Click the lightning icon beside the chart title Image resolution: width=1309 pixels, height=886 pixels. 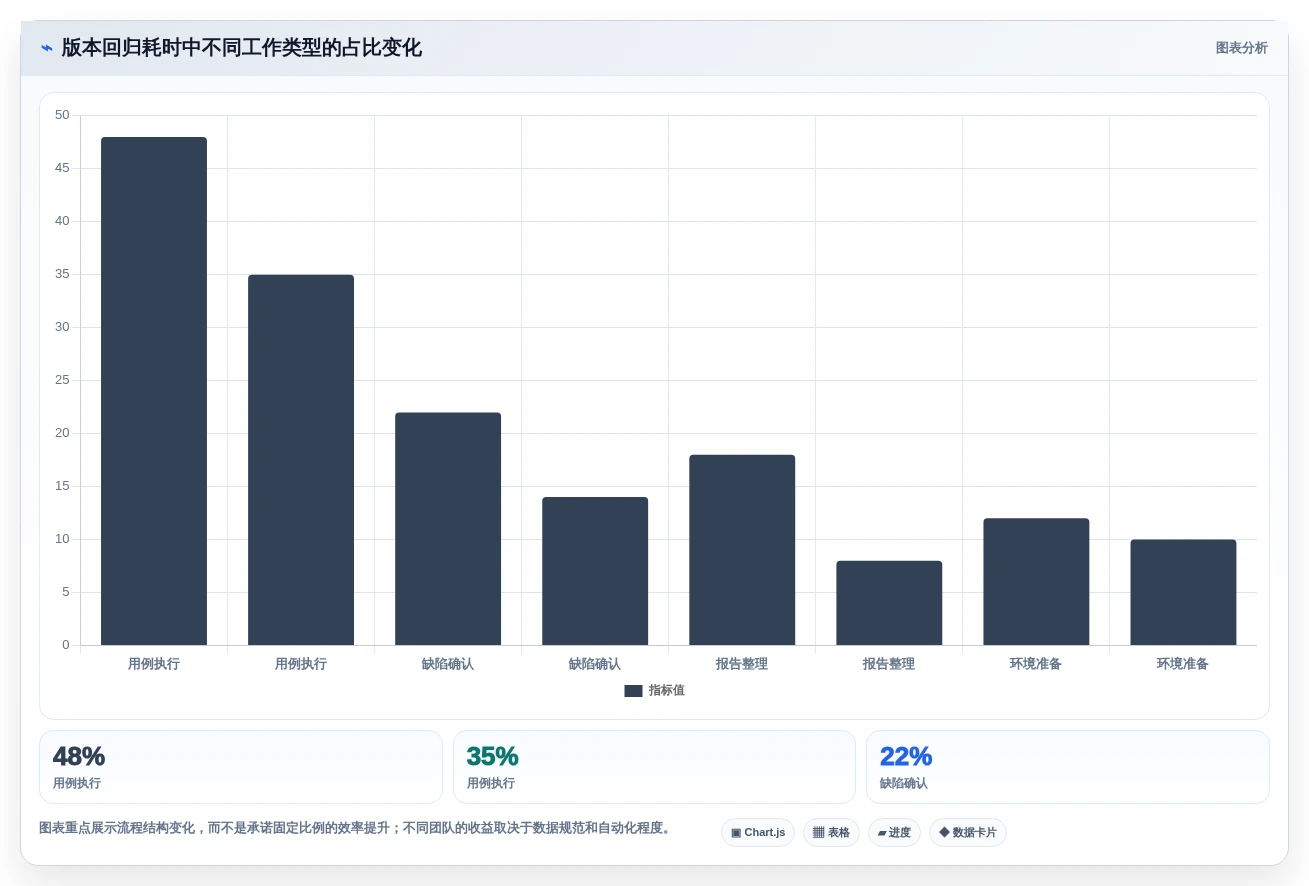click(x=46, y=48)
